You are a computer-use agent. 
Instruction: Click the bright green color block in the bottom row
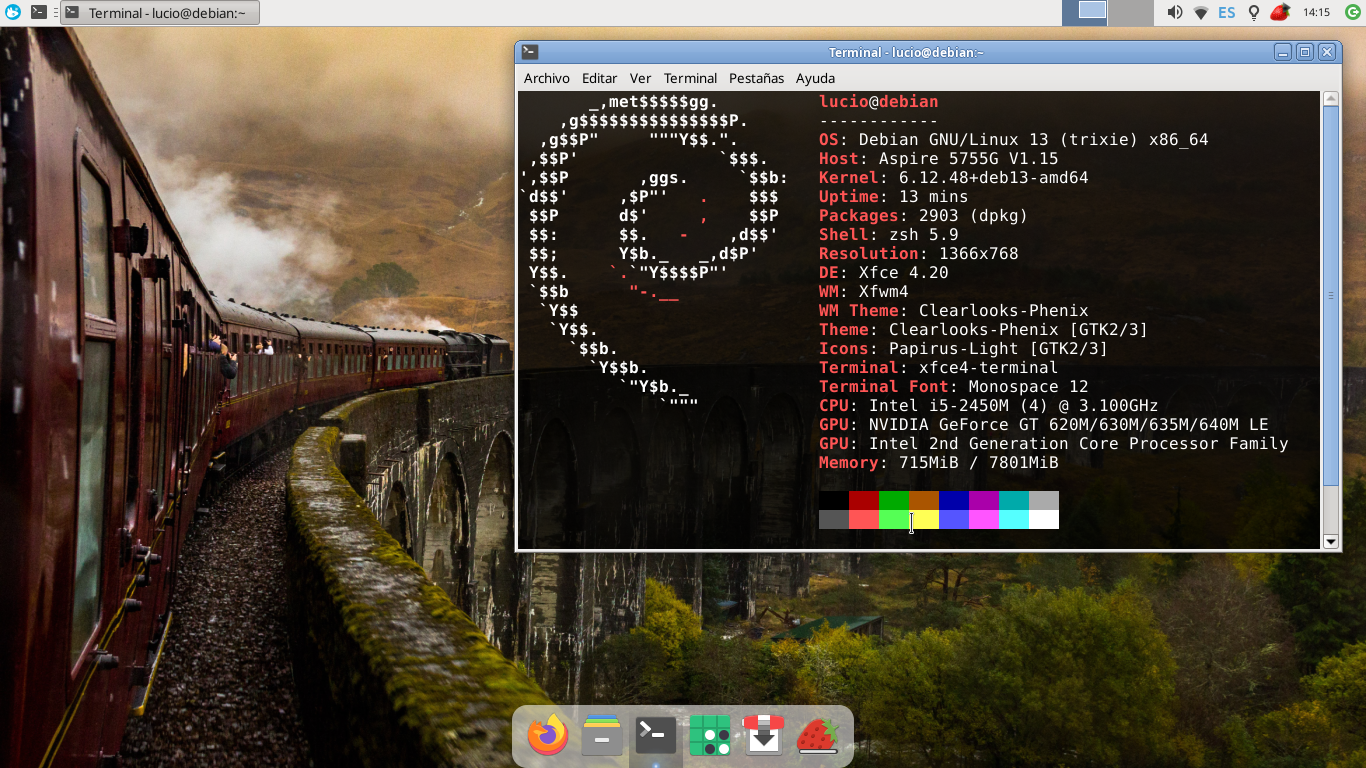(894, 519)
